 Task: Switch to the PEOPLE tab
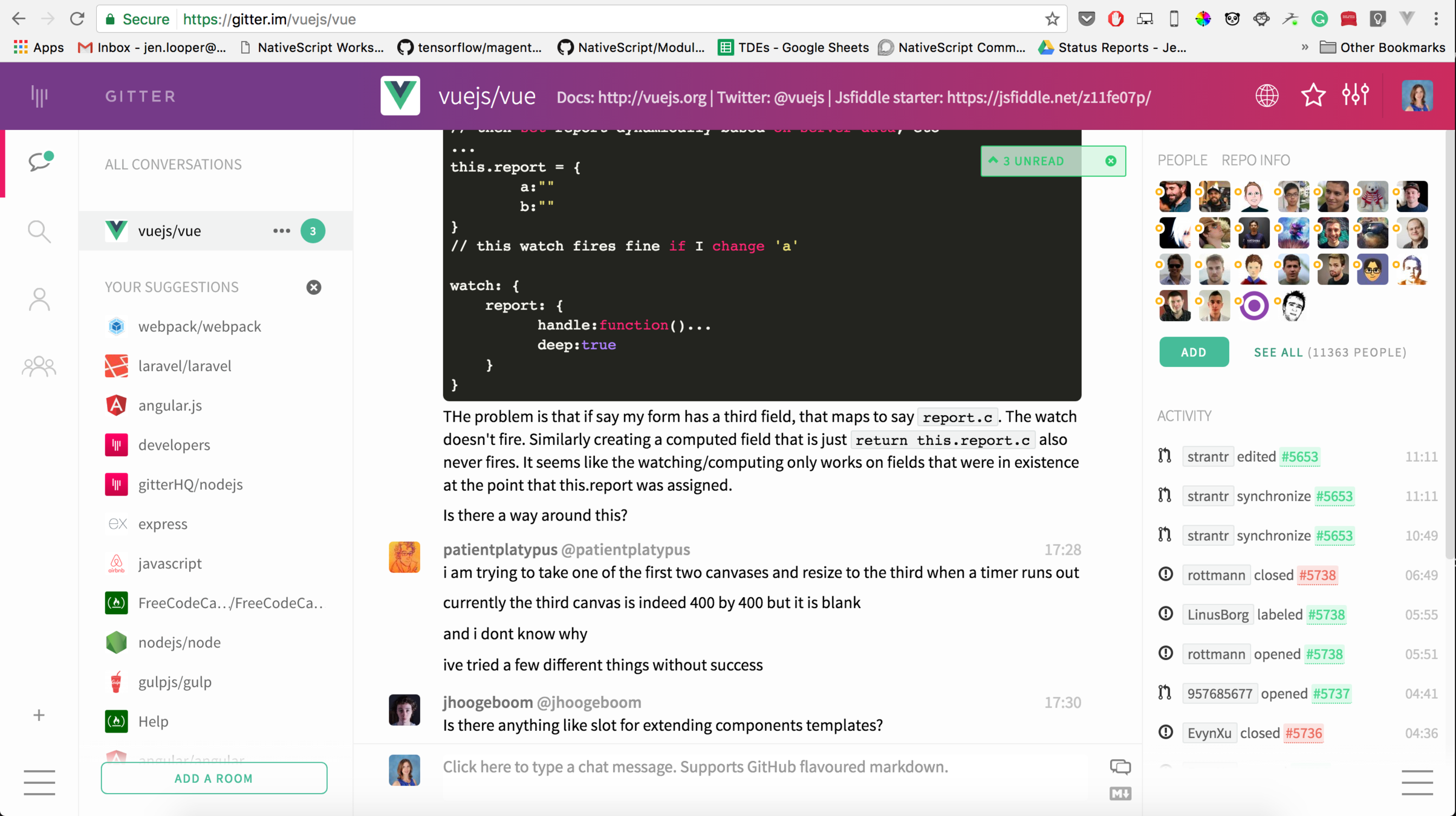coord(1181,160)
